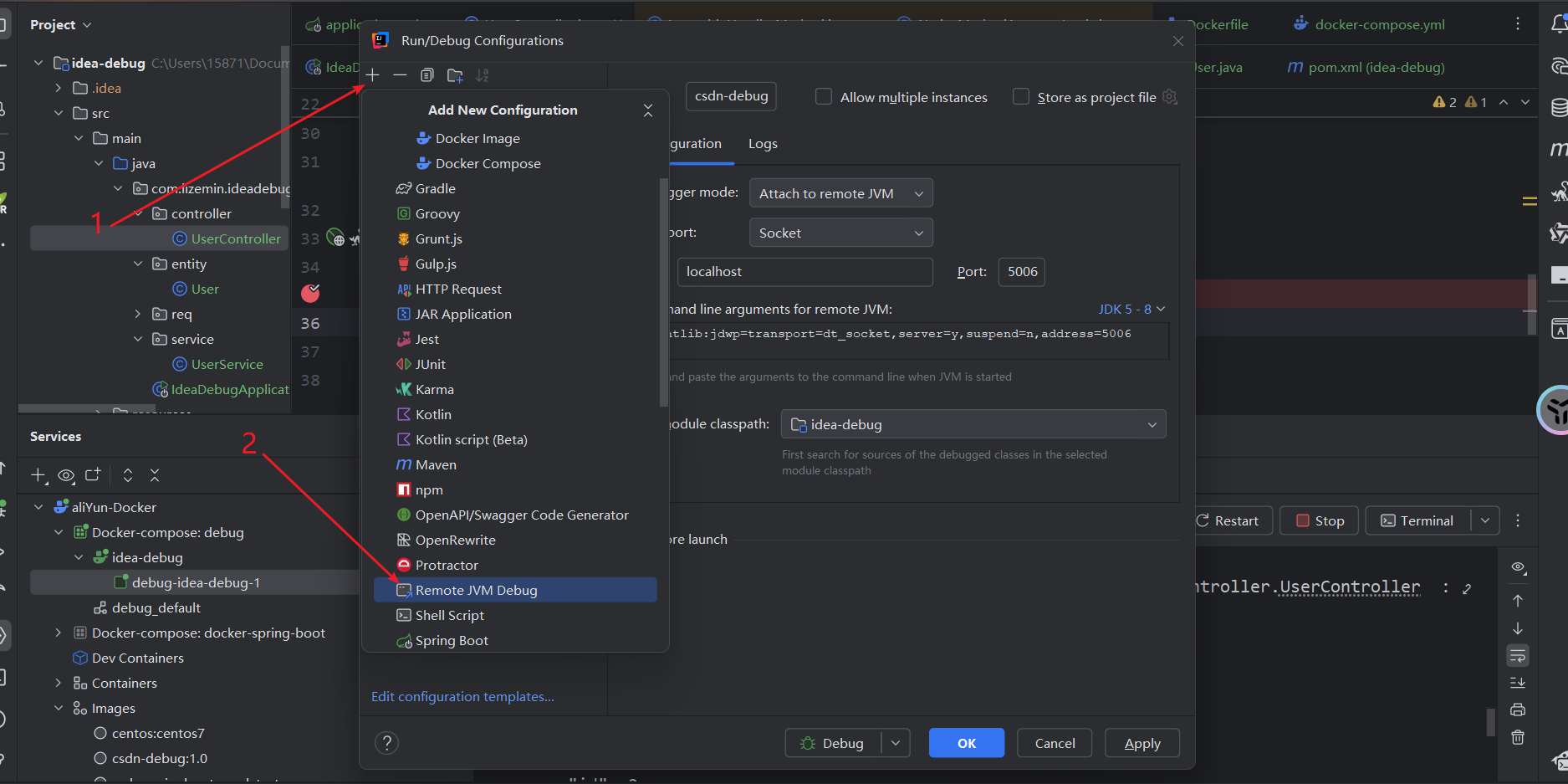
Task: Click the help question mark button
Action: pos(386,743)
